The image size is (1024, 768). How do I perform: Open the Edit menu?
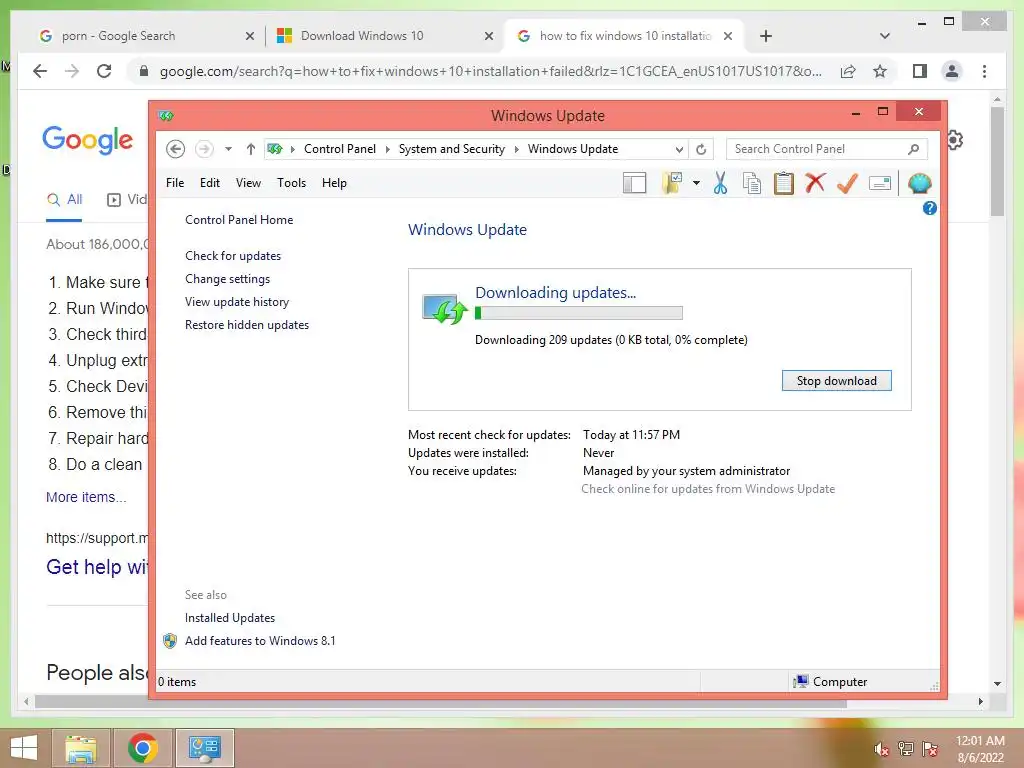(x=210, y=183)
